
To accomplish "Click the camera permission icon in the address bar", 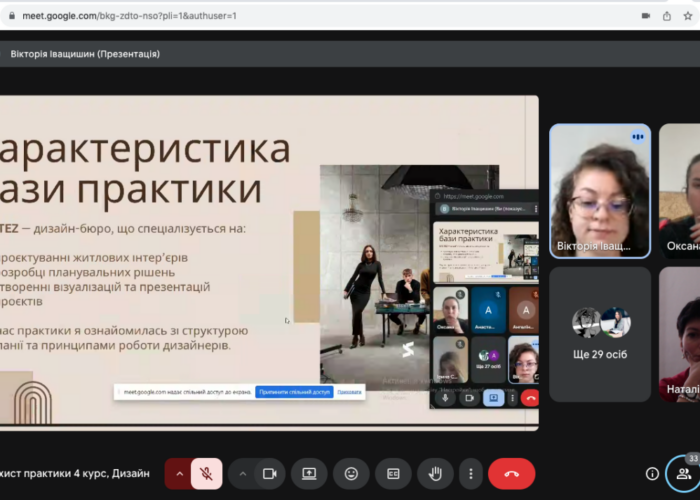I will tap(644, 15).
